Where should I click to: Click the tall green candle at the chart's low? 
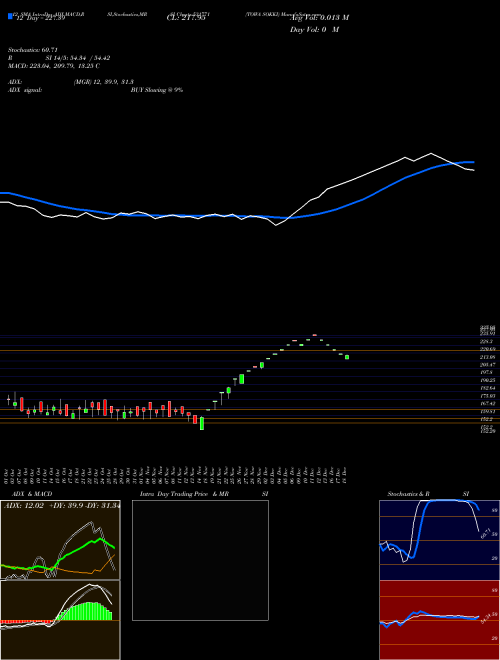tap(202, 423)
